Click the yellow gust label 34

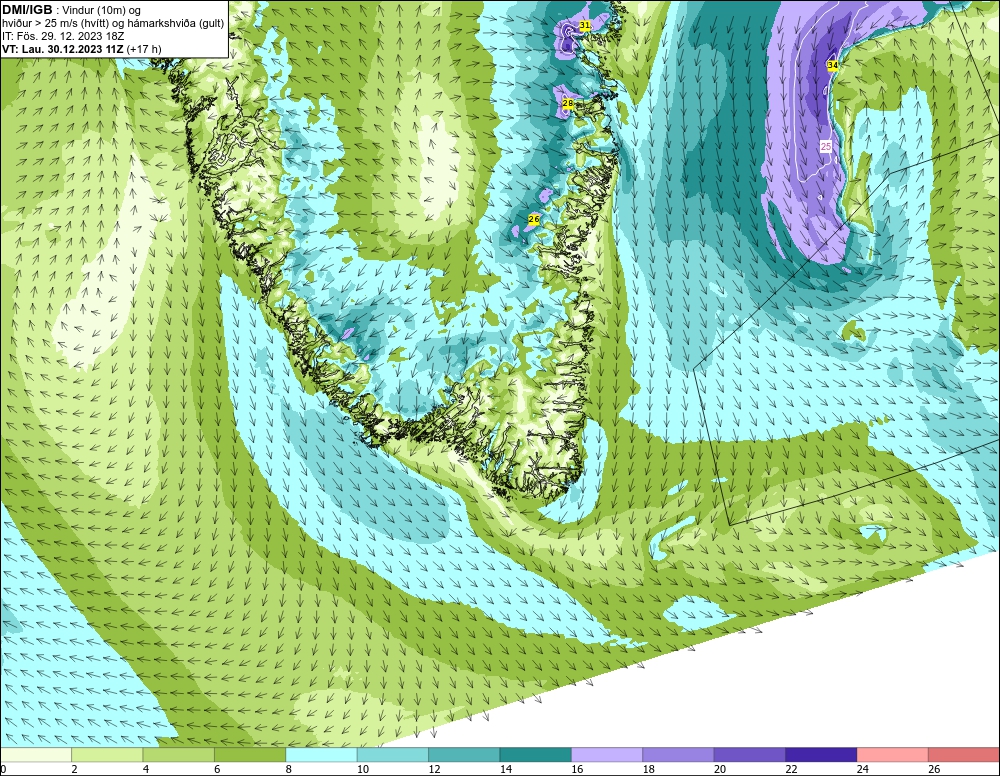click(832, 65)
